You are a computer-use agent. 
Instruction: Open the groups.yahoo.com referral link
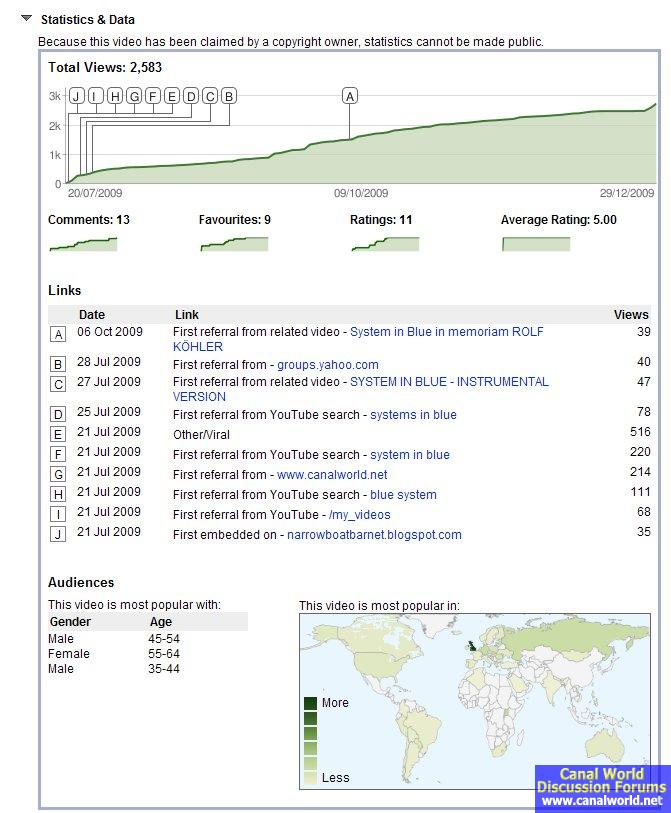[327, 365]
